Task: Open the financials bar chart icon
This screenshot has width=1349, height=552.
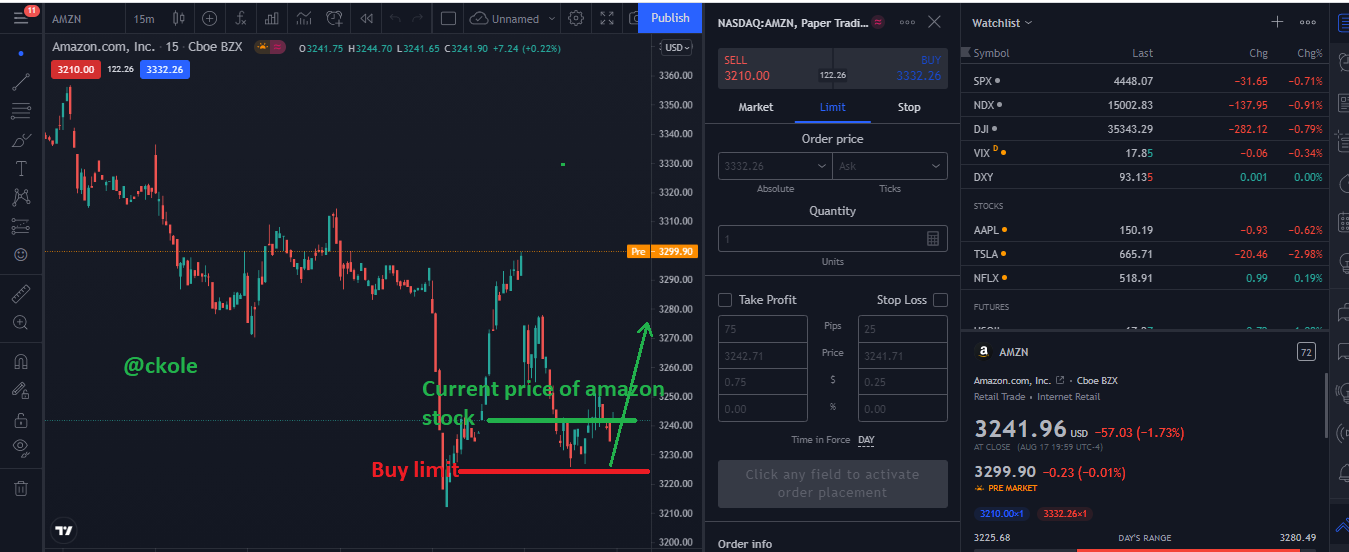Action: point(271,18)
